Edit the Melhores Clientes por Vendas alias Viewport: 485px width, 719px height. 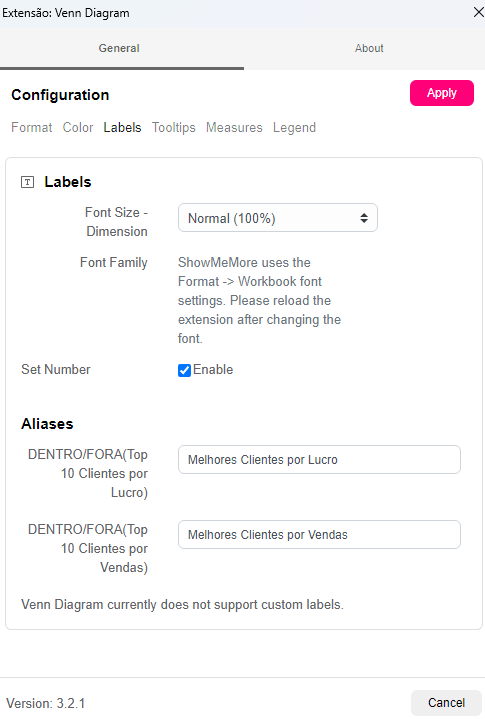click(x=319, y=534)
